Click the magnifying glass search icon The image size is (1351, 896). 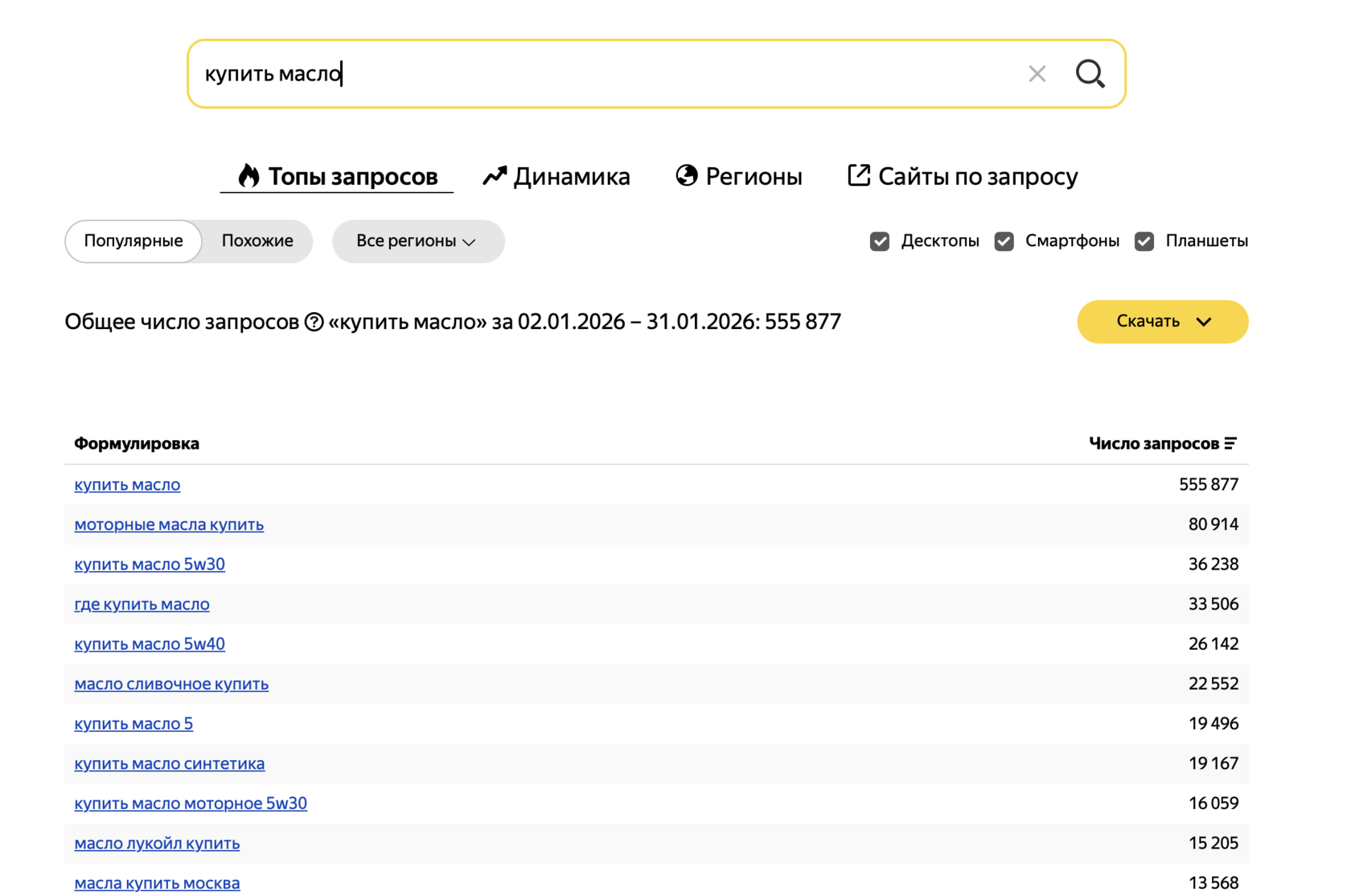1090,74
